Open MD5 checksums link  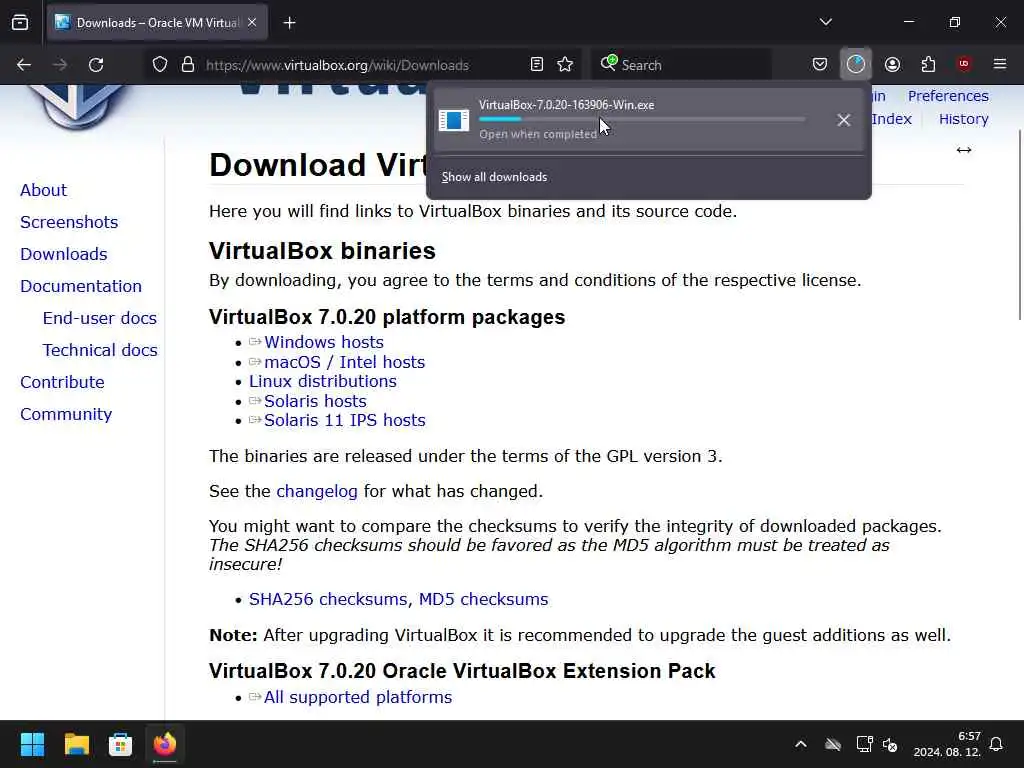pyautogui.click(x=483, y=599)
